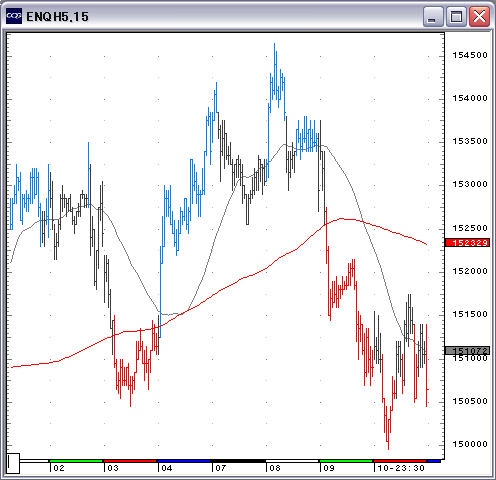The height and width of the screenshot is (480, 496).
Task: Click the 151500 price scale label
Action: click(470, 314)
